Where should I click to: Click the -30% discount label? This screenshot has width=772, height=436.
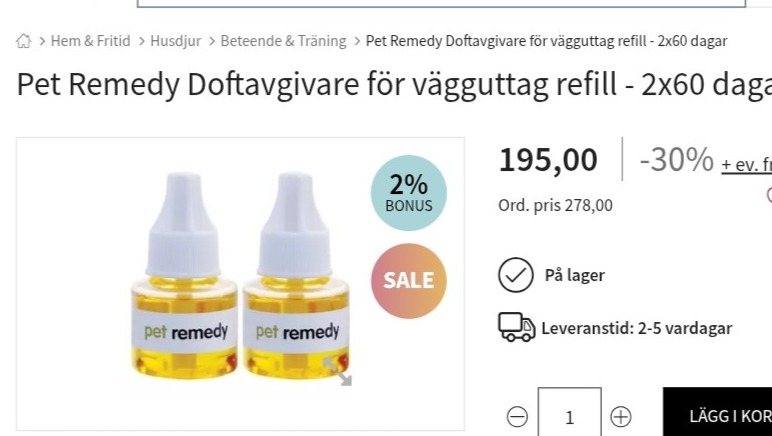click(x=676, y=159)
